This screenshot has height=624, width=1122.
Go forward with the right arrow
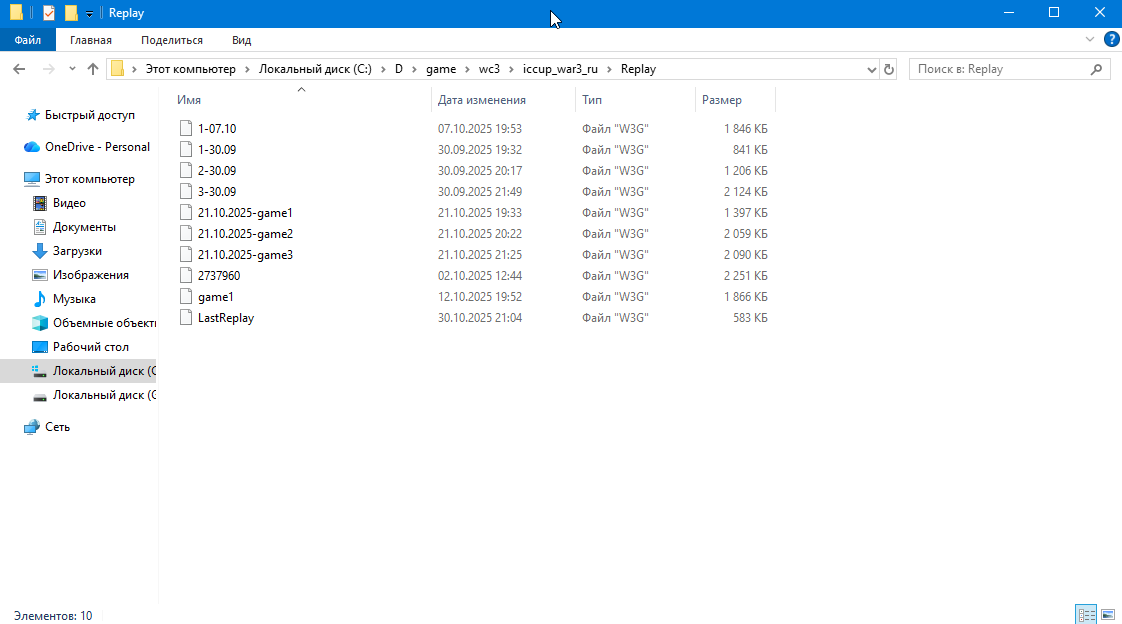49,69
